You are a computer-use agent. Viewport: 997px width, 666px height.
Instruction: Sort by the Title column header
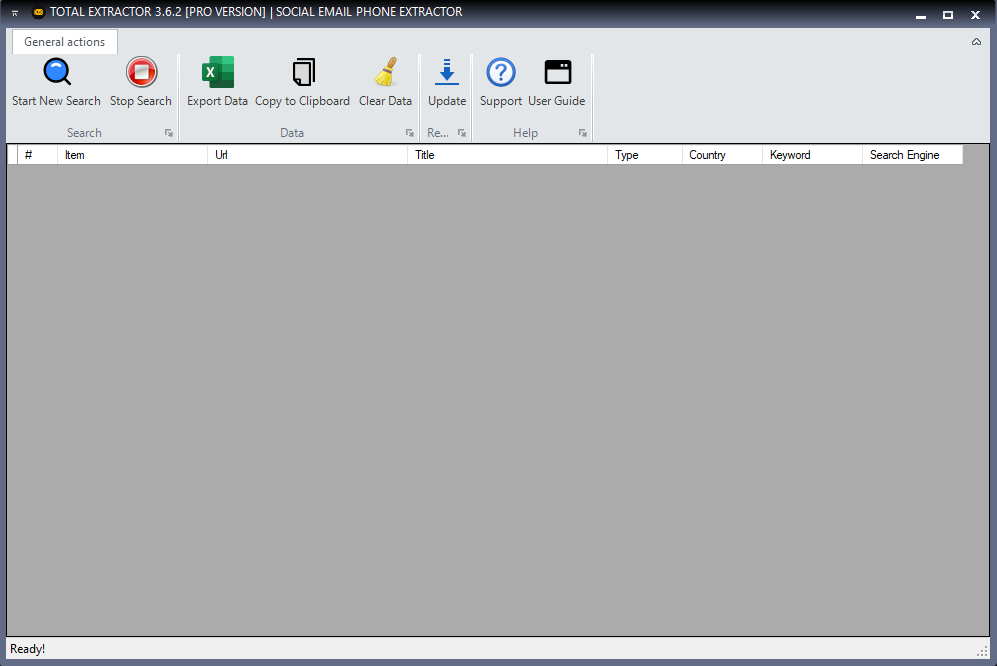(x=507, y=155)
